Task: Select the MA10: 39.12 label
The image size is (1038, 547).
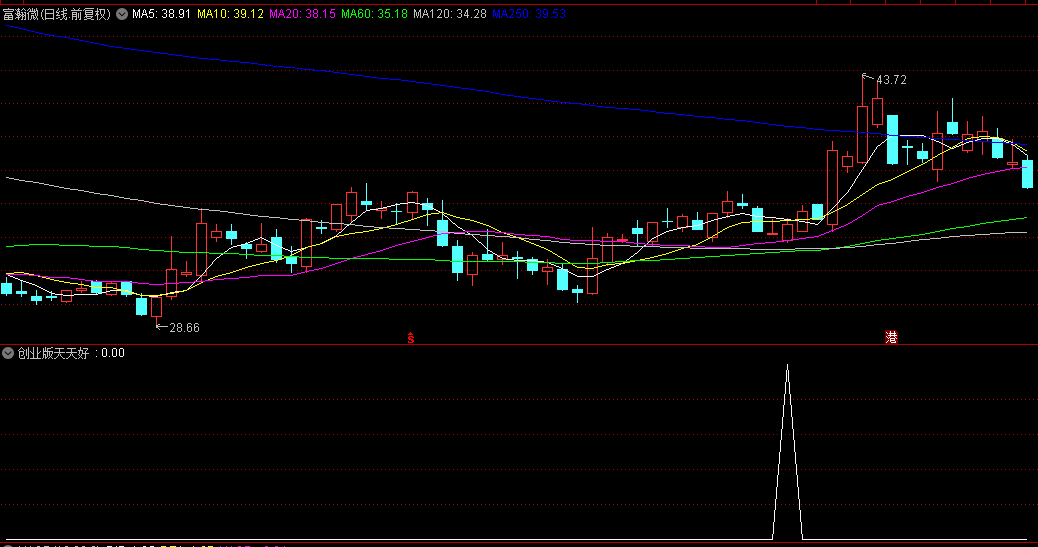Action: pyautogui.click(x=230, y=14)
